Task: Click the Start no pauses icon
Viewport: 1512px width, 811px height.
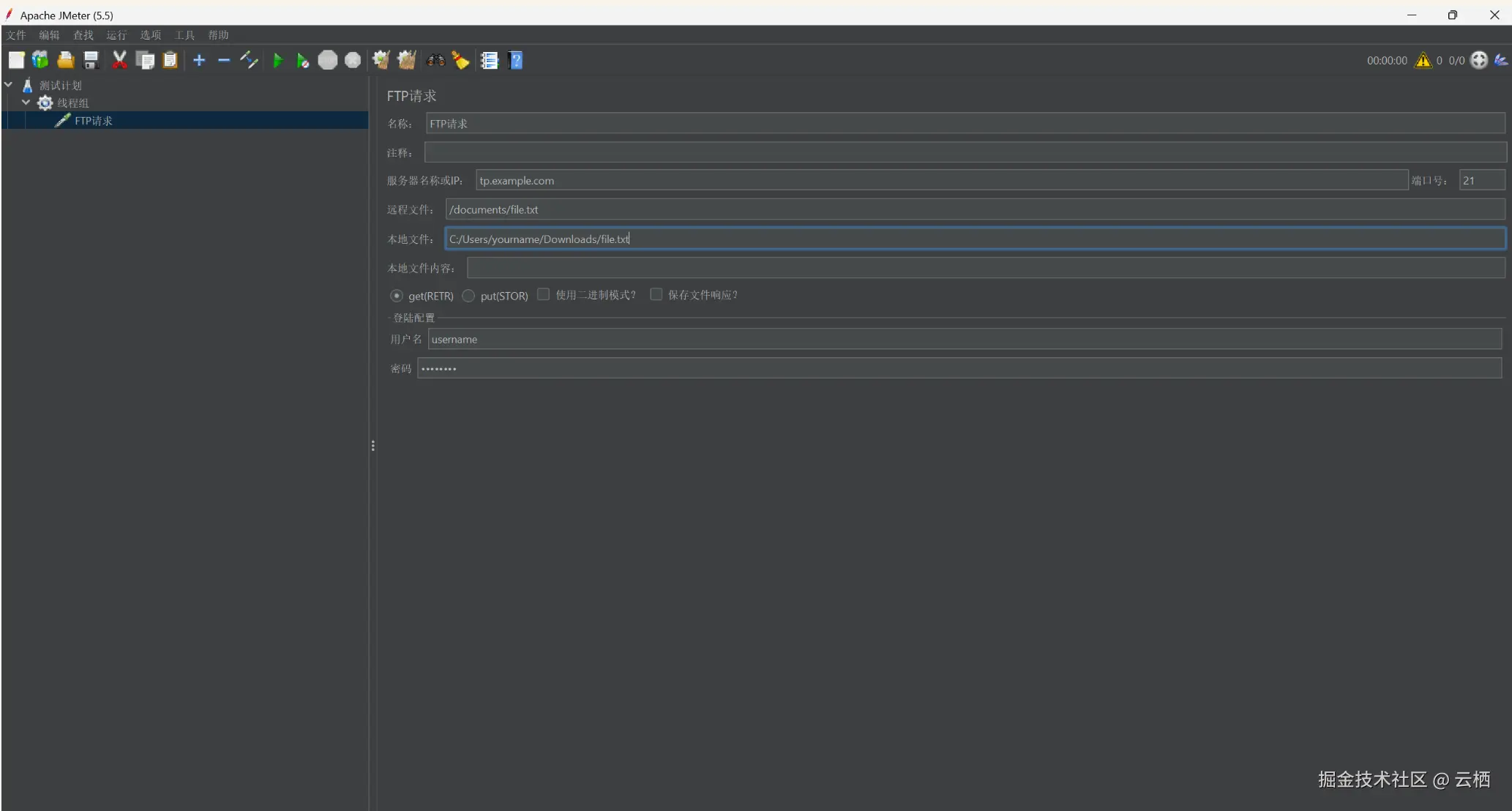Action: pos(302,61)
